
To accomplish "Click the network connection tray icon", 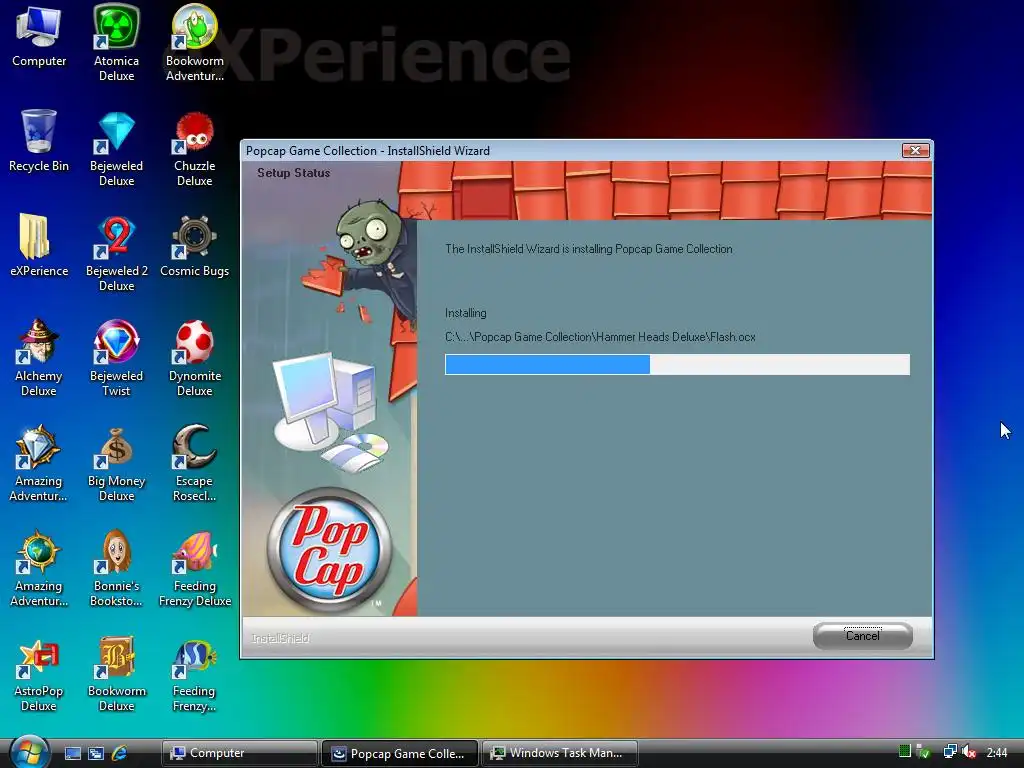I will (x=950, y=752).
